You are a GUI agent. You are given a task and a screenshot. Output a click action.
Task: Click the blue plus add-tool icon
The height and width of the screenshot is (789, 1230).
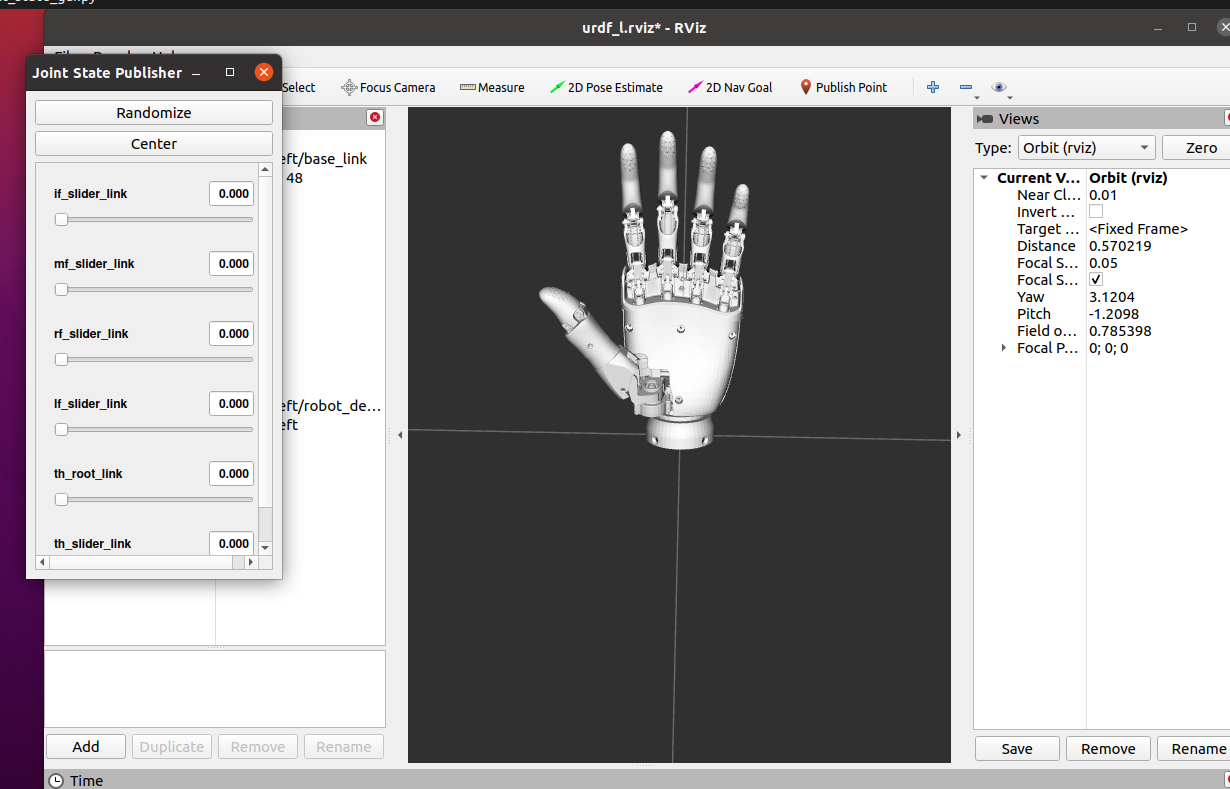coord(933,88)
